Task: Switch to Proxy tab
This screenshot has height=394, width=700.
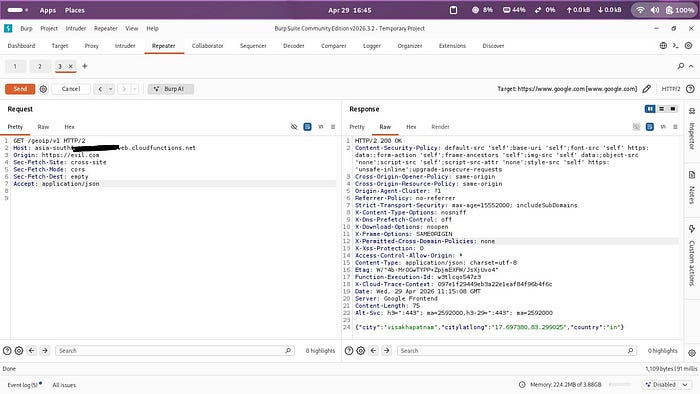Action: pyautogui.click(x=92, y=46)
